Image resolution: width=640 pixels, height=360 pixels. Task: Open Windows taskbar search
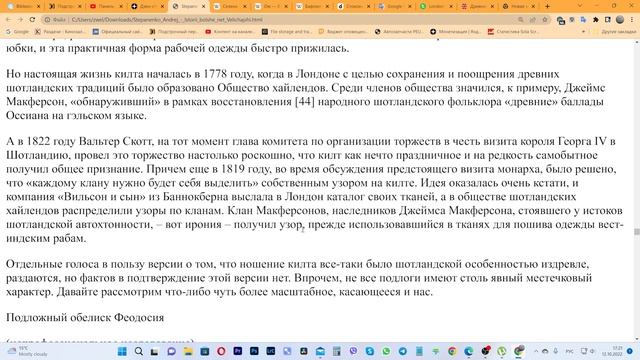[139, 351]
